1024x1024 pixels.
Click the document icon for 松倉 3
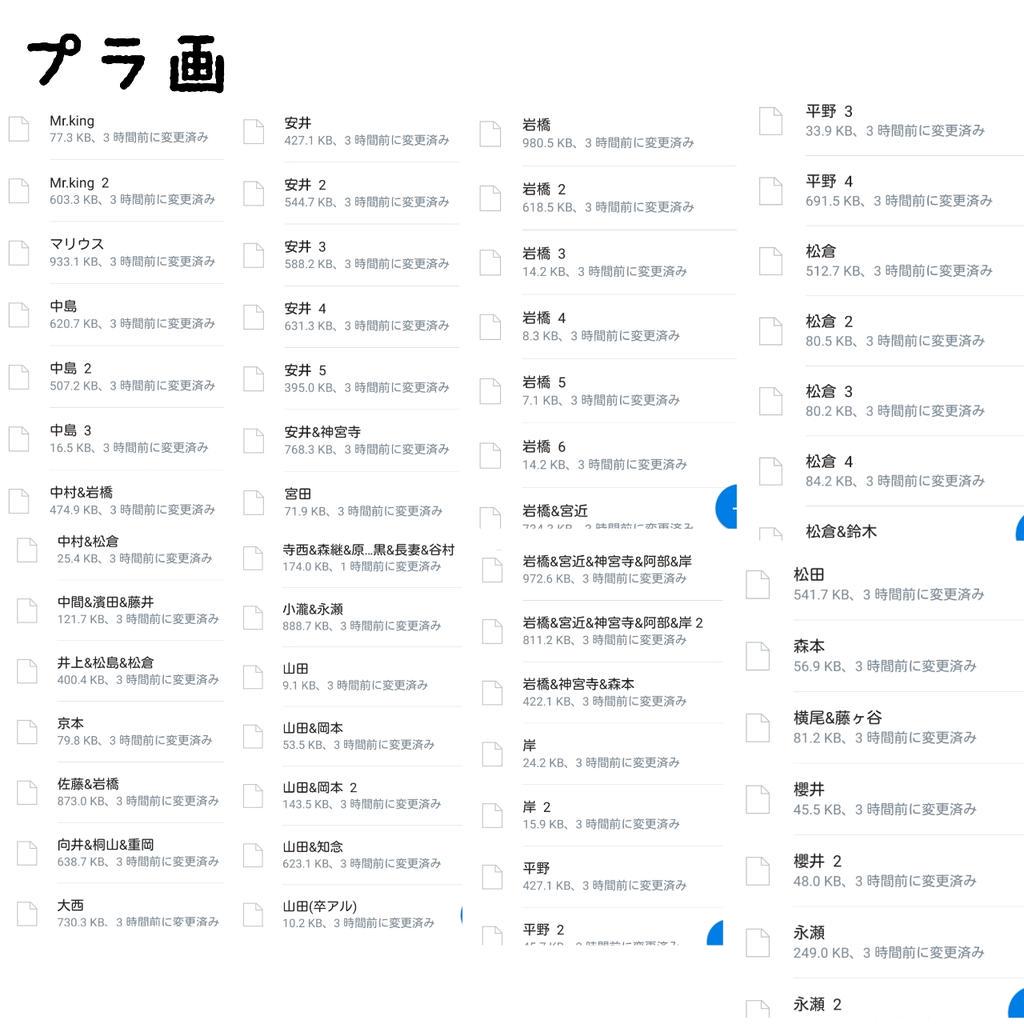coord(771,401)
